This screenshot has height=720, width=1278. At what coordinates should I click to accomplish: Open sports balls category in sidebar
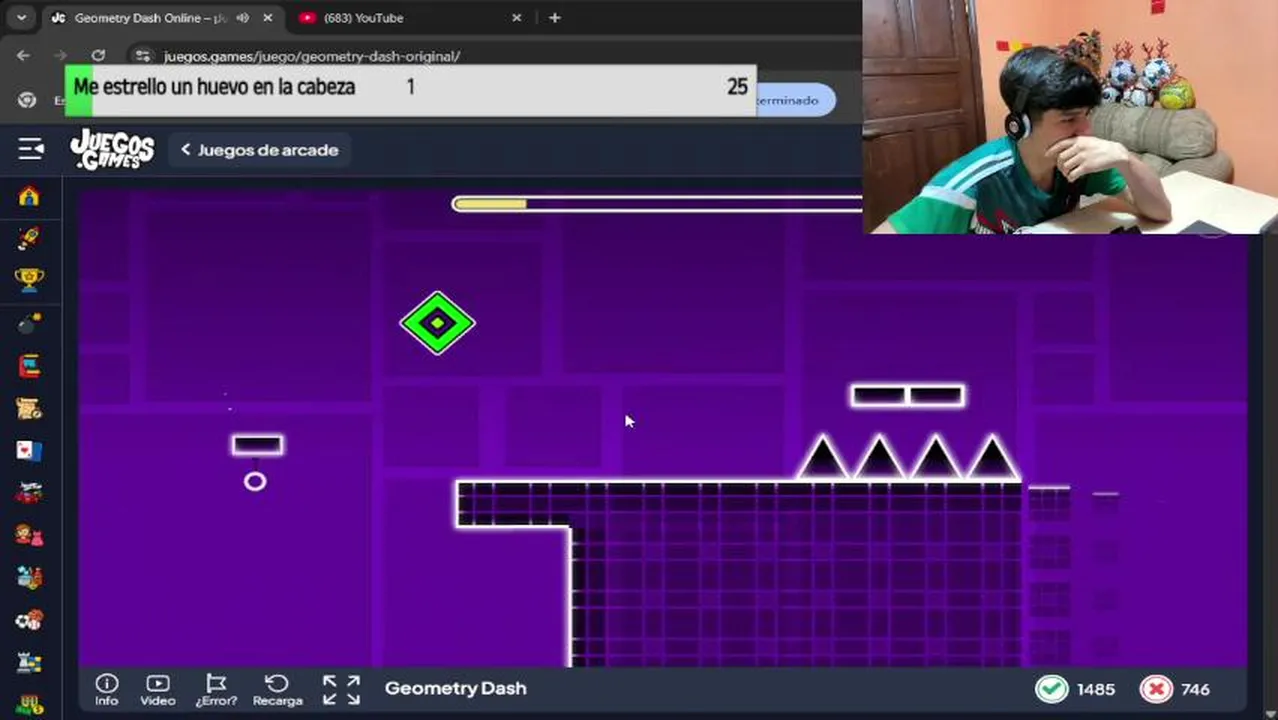point(29,621)
